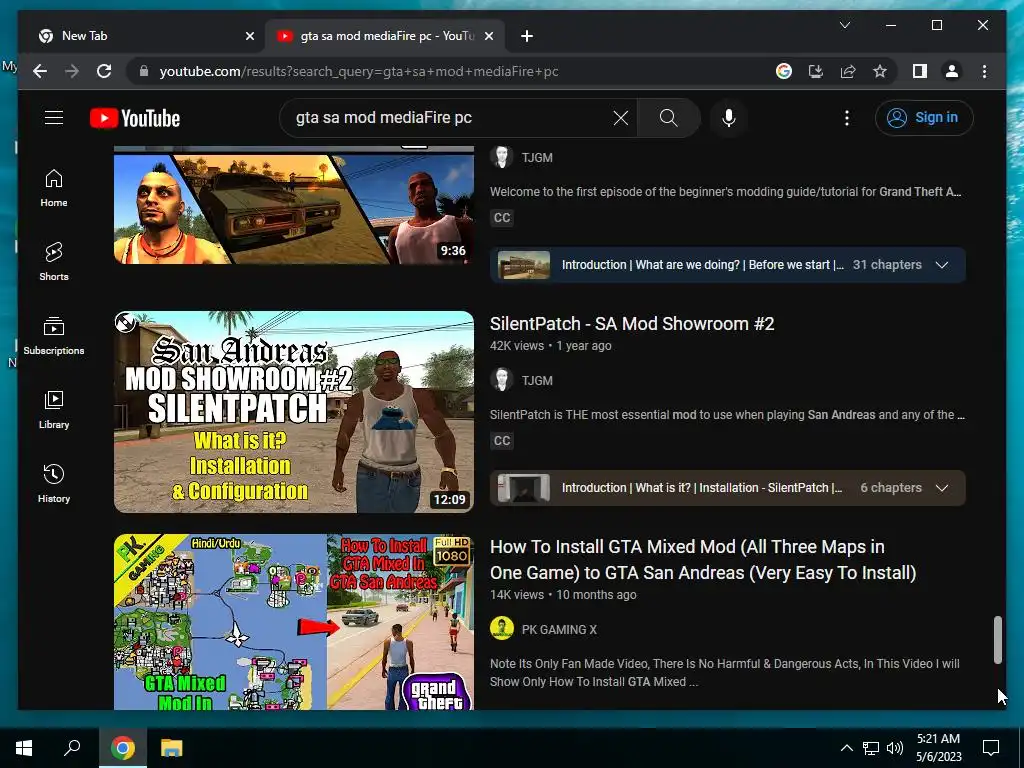The width and height of the screenshot is (1024, 768).
Task: Go back with the browser back arrow
Action: click(40, 71)
